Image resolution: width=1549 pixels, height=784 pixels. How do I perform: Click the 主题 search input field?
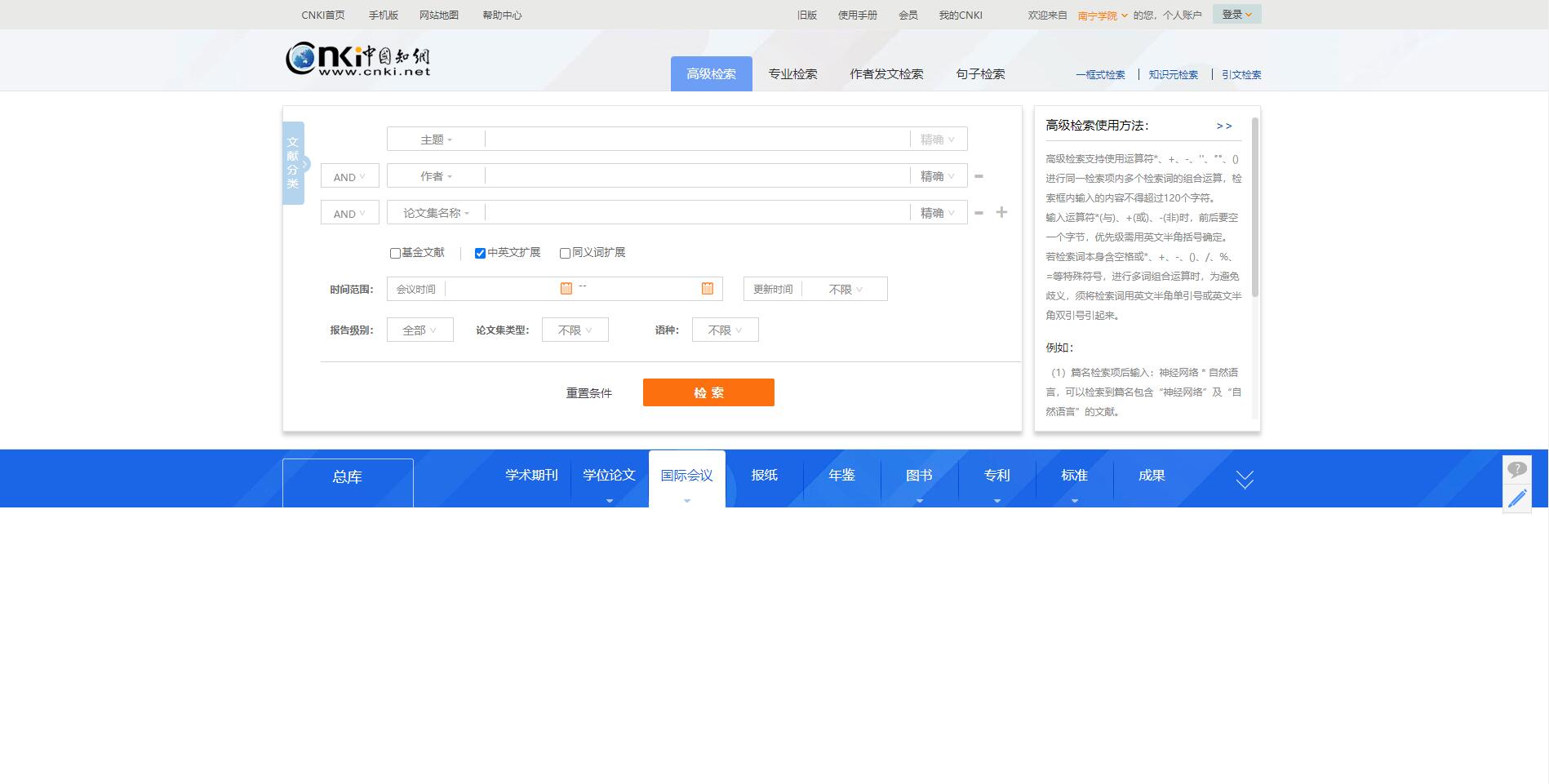pyautogui.click(x=696, y=140)
